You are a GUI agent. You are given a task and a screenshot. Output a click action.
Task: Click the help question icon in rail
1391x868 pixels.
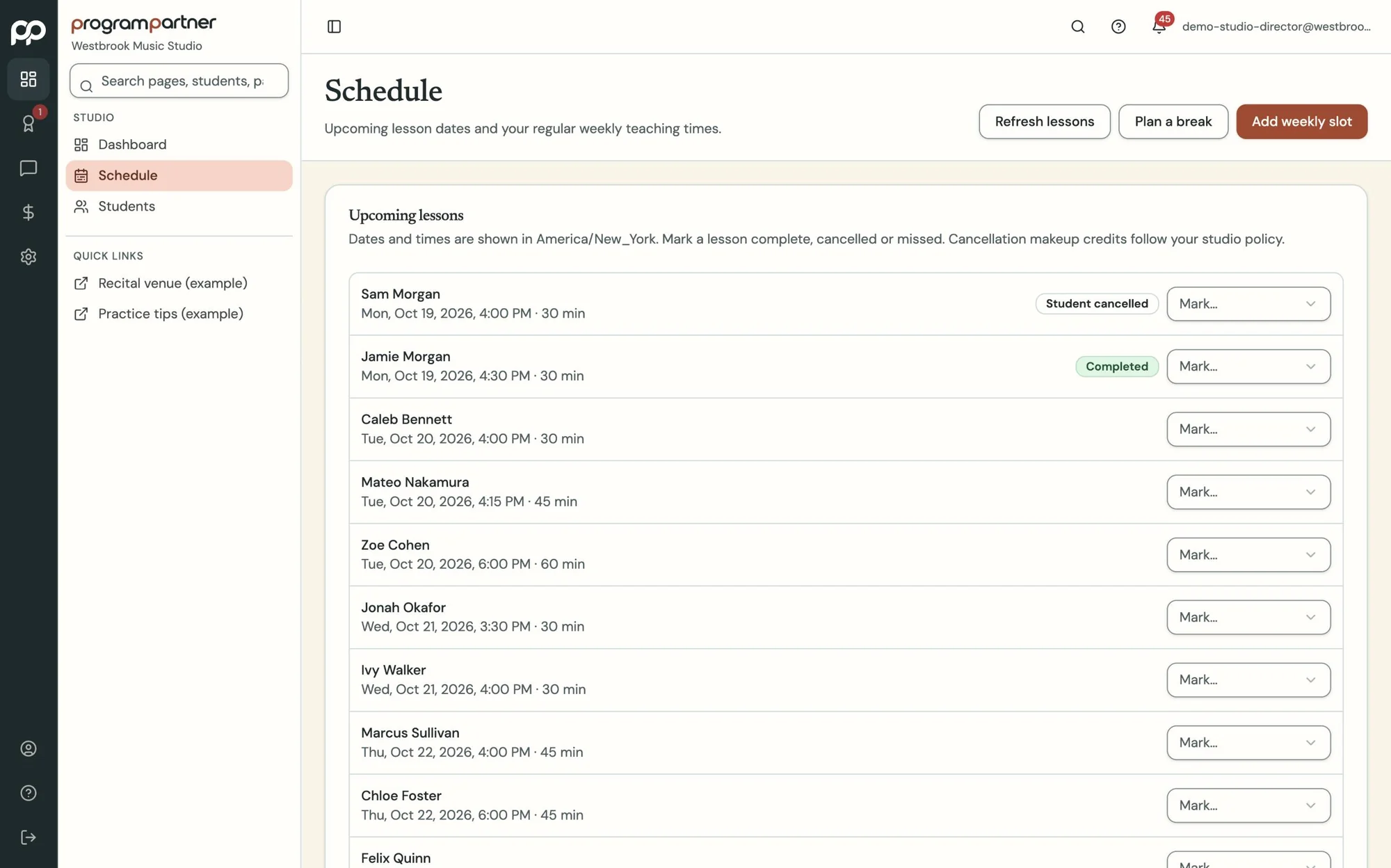tap(29, 793)
